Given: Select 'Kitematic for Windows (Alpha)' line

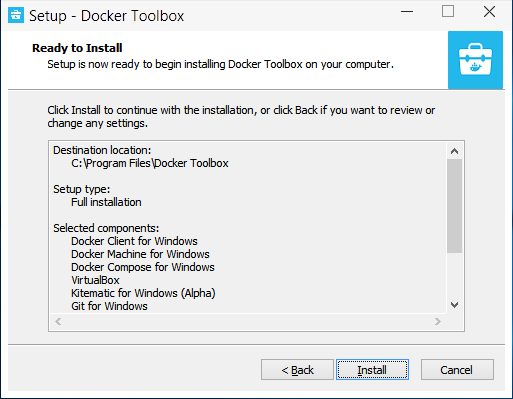Looking at the screenshot, I should (x=143, y=293).
